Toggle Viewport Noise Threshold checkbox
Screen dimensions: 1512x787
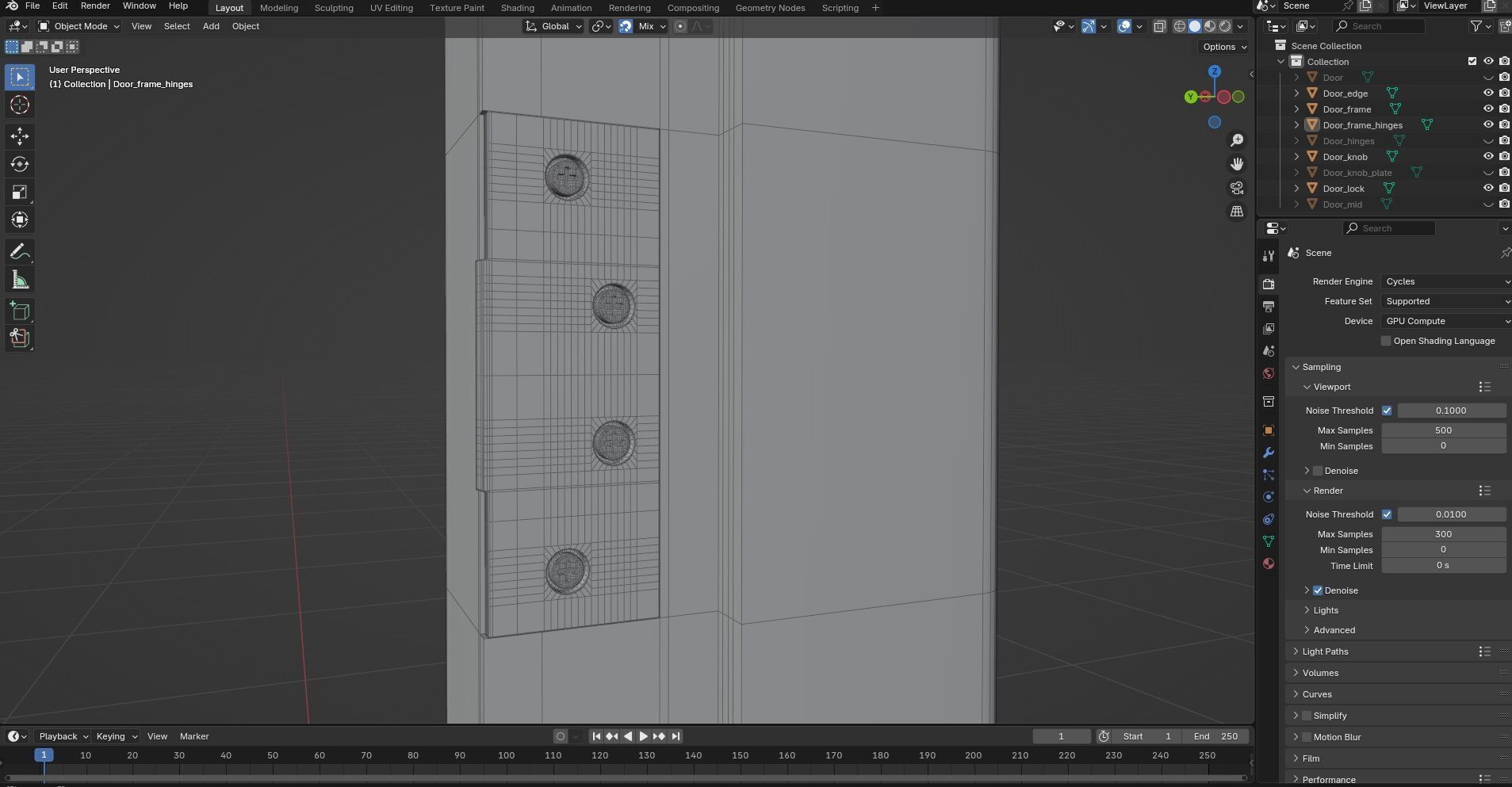1387,411
